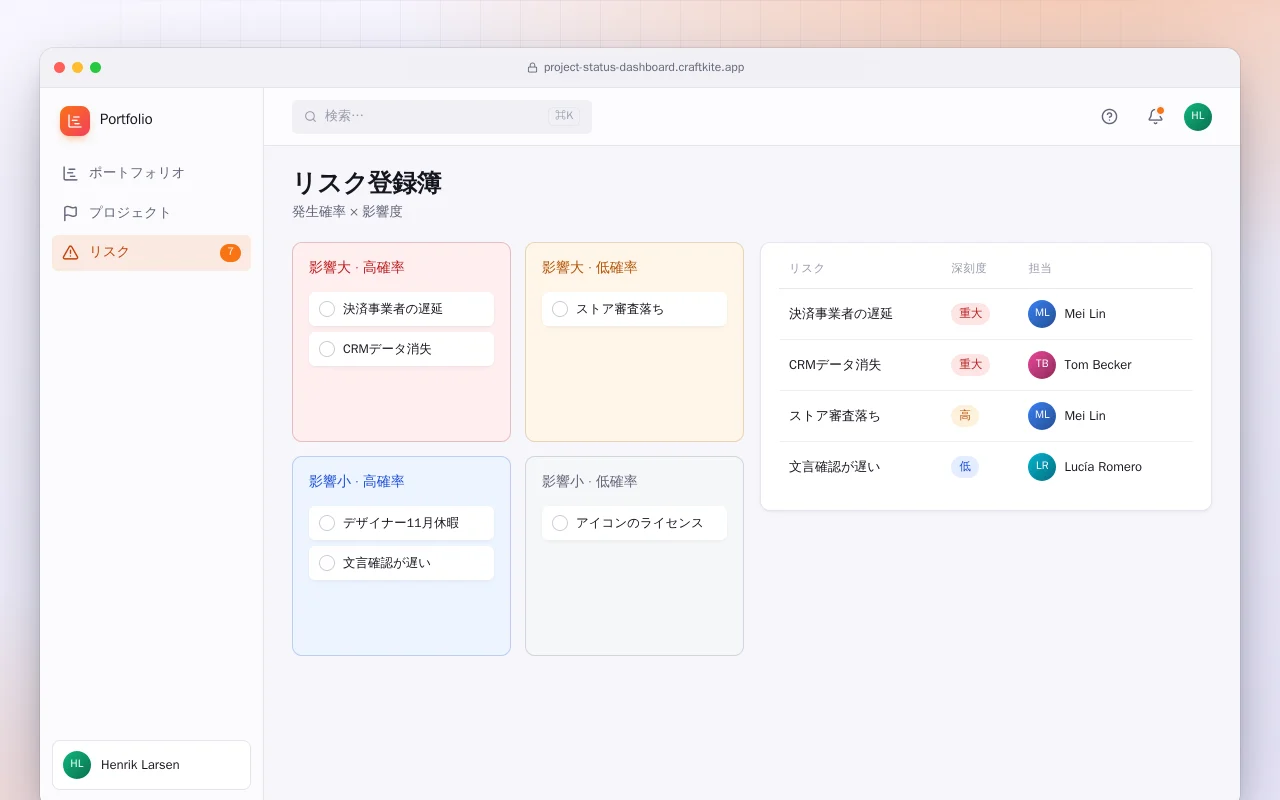Click 文言確認が遅い in the risk table
Screen dimensions: 1280x800
(x=835, y=467)
